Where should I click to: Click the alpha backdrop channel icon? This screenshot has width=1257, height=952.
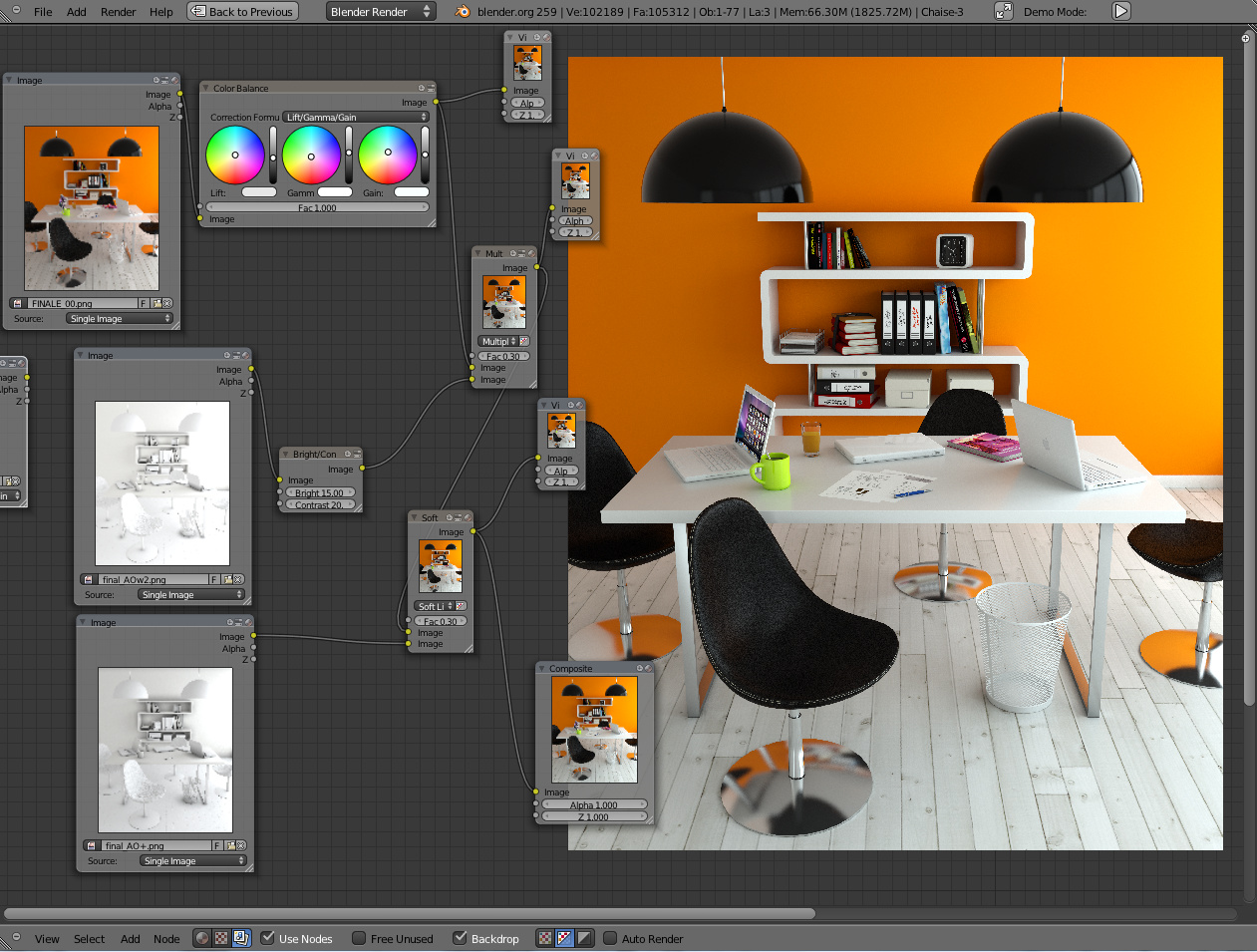(585, 938)
